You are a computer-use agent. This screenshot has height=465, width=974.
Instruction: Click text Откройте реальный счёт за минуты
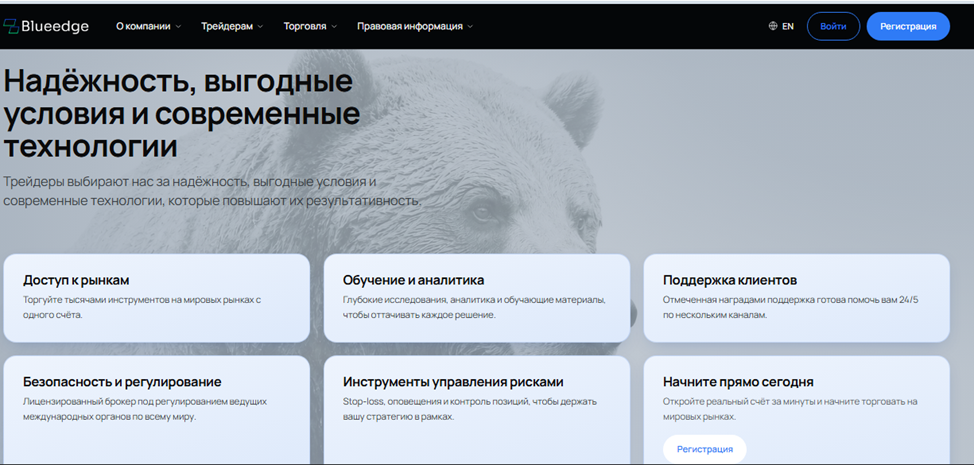click(790, 409)
